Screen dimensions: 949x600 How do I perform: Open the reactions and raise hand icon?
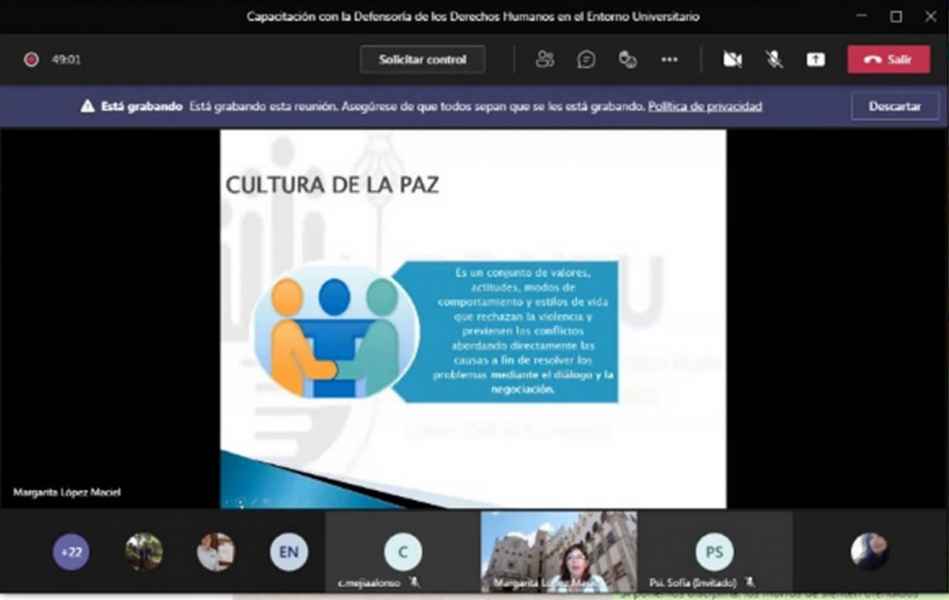(x=628, y=60)
